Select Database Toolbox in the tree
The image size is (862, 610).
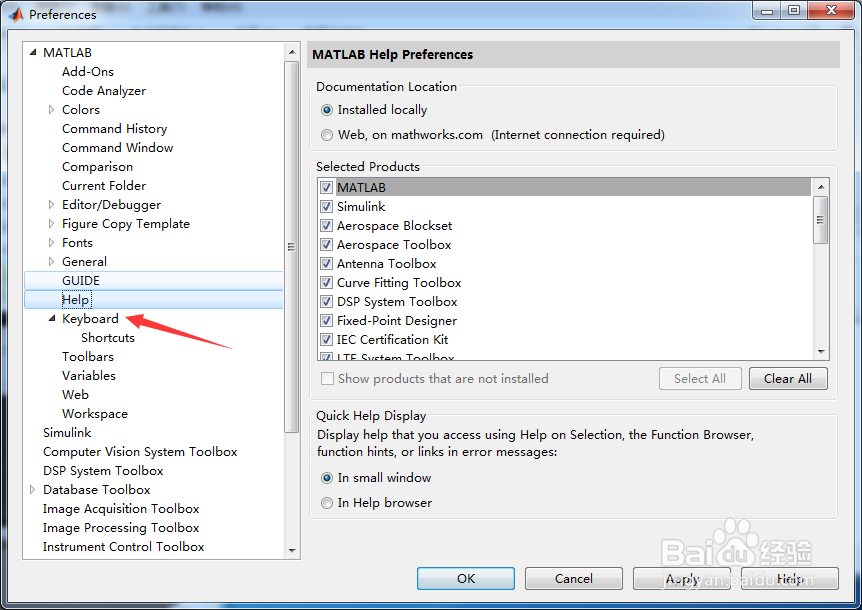[97, 490]
